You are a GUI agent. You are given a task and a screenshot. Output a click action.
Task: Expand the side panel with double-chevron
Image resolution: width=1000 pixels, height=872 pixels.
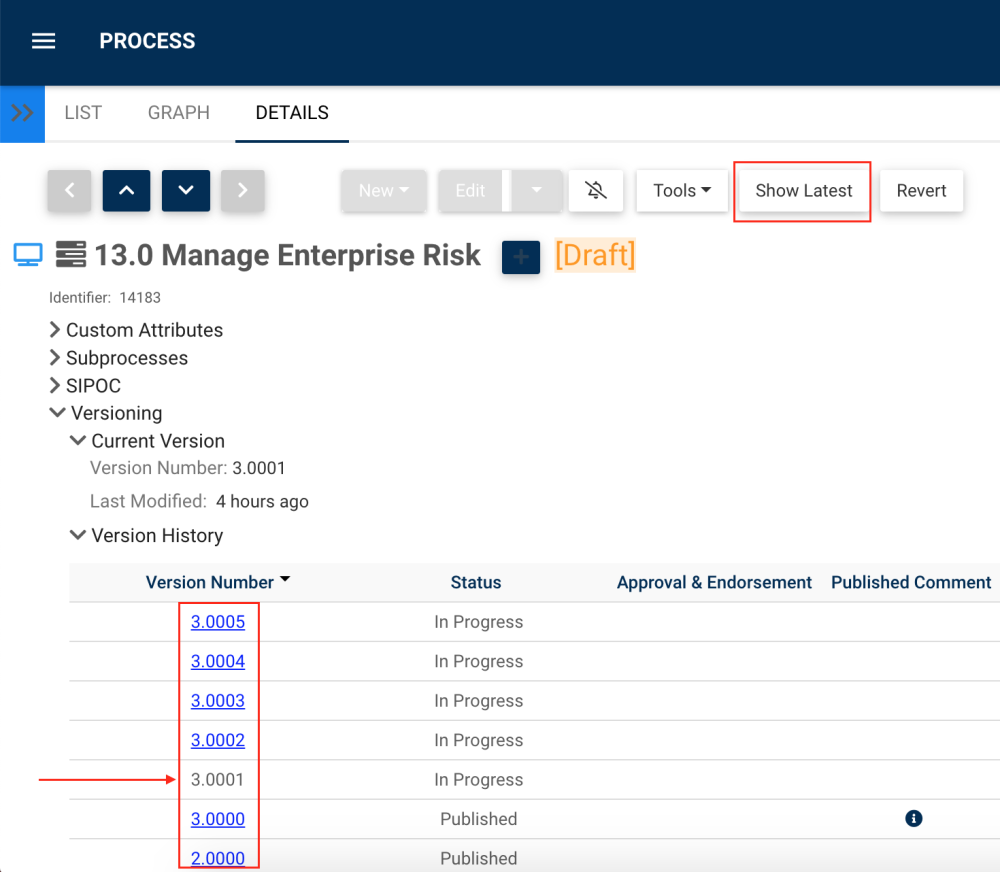[x=22, y=113]
